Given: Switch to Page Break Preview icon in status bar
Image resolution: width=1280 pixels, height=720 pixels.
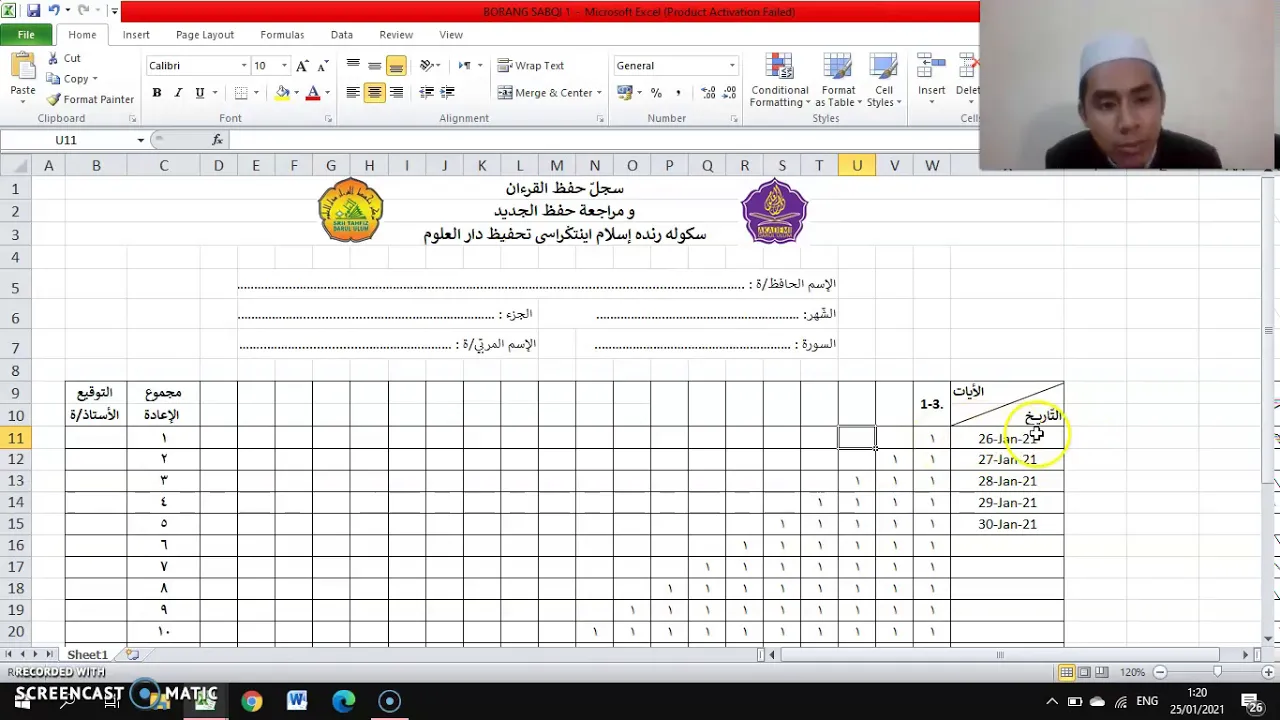Looking at the screenshot, I should click(x=1103, y=672).
